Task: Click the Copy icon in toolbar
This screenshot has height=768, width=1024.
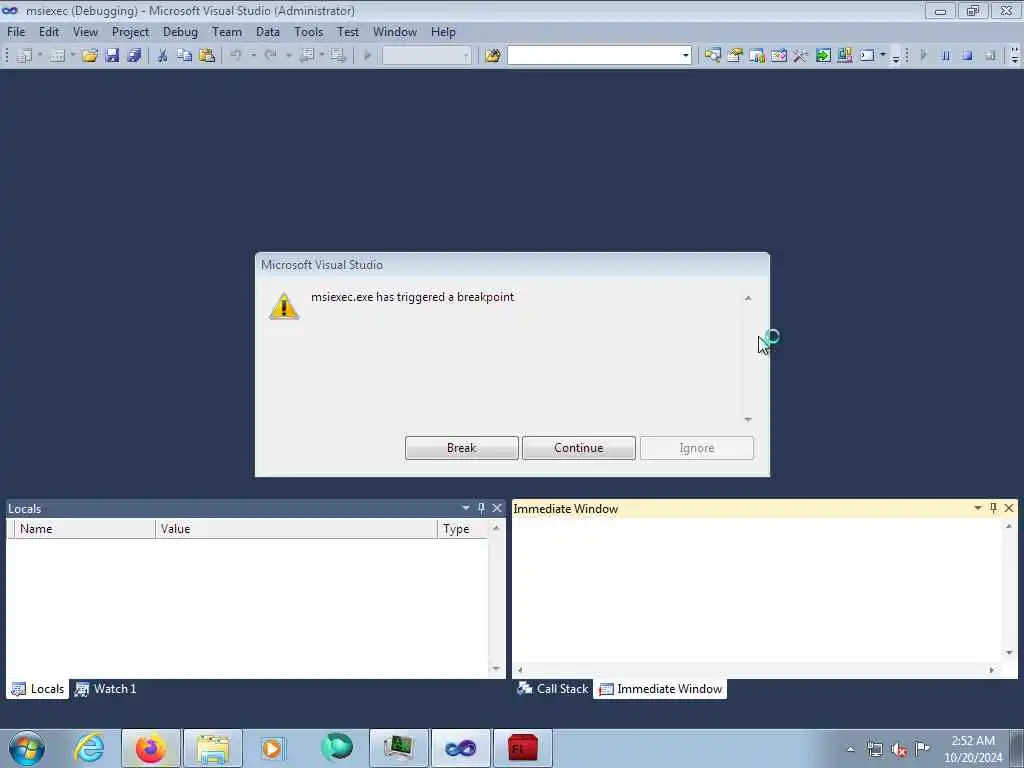Action: (x=185, y=56)
